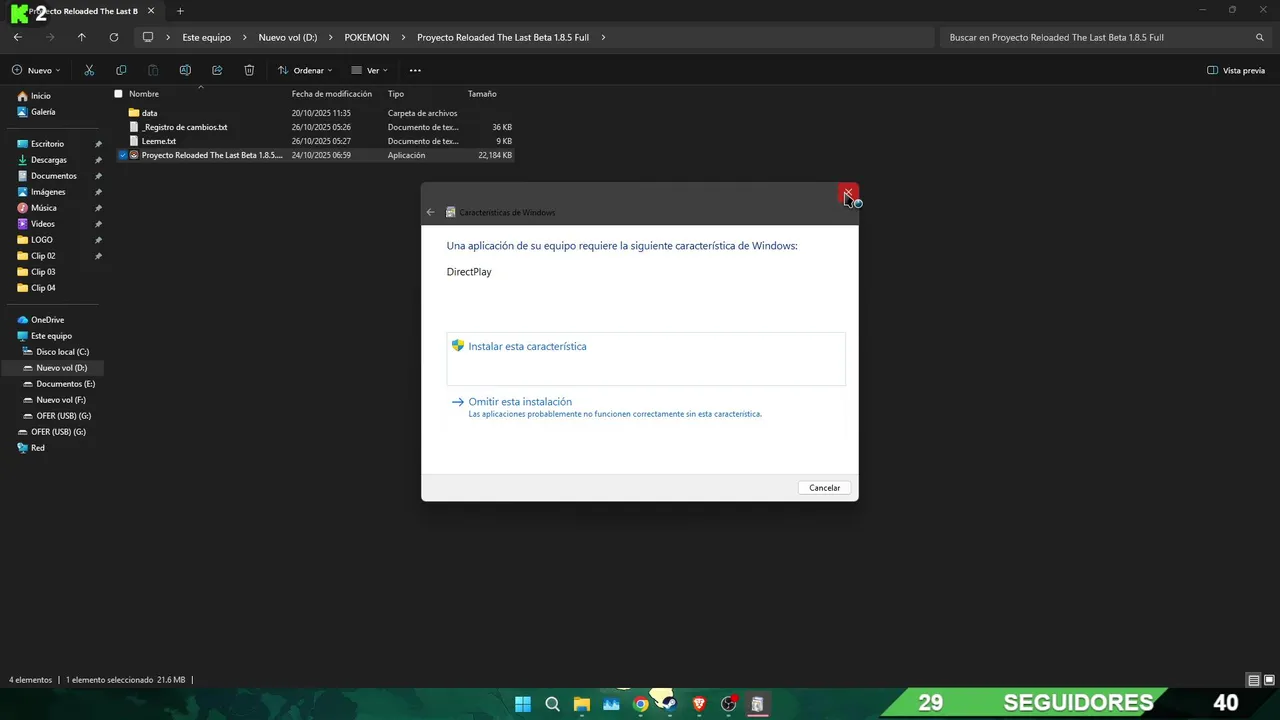This screenshot has height=720, width=1280.
Task: Open Música in navigation pane
Action: tap(44, 208)
